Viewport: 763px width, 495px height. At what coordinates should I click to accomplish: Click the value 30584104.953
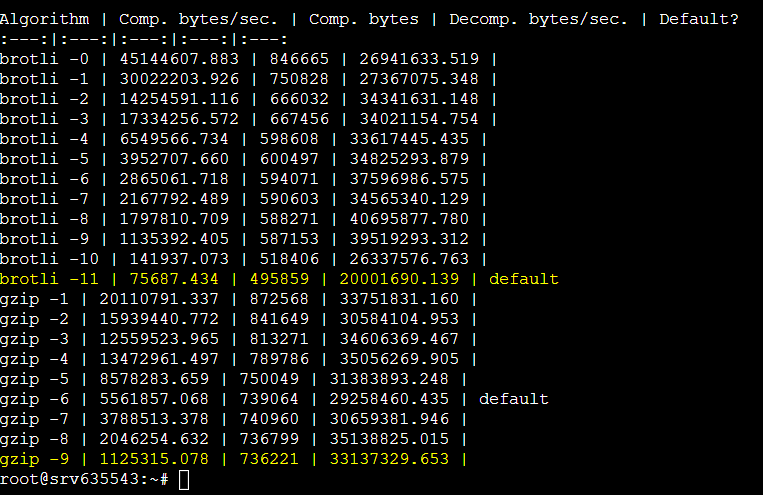[x=399, y=319]
